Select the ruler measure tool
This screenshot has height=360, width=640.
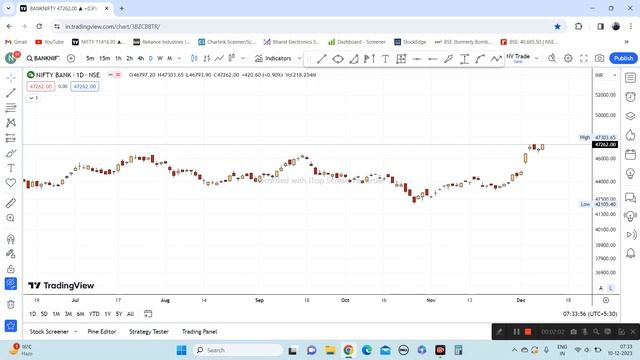(x=11, y=203)
